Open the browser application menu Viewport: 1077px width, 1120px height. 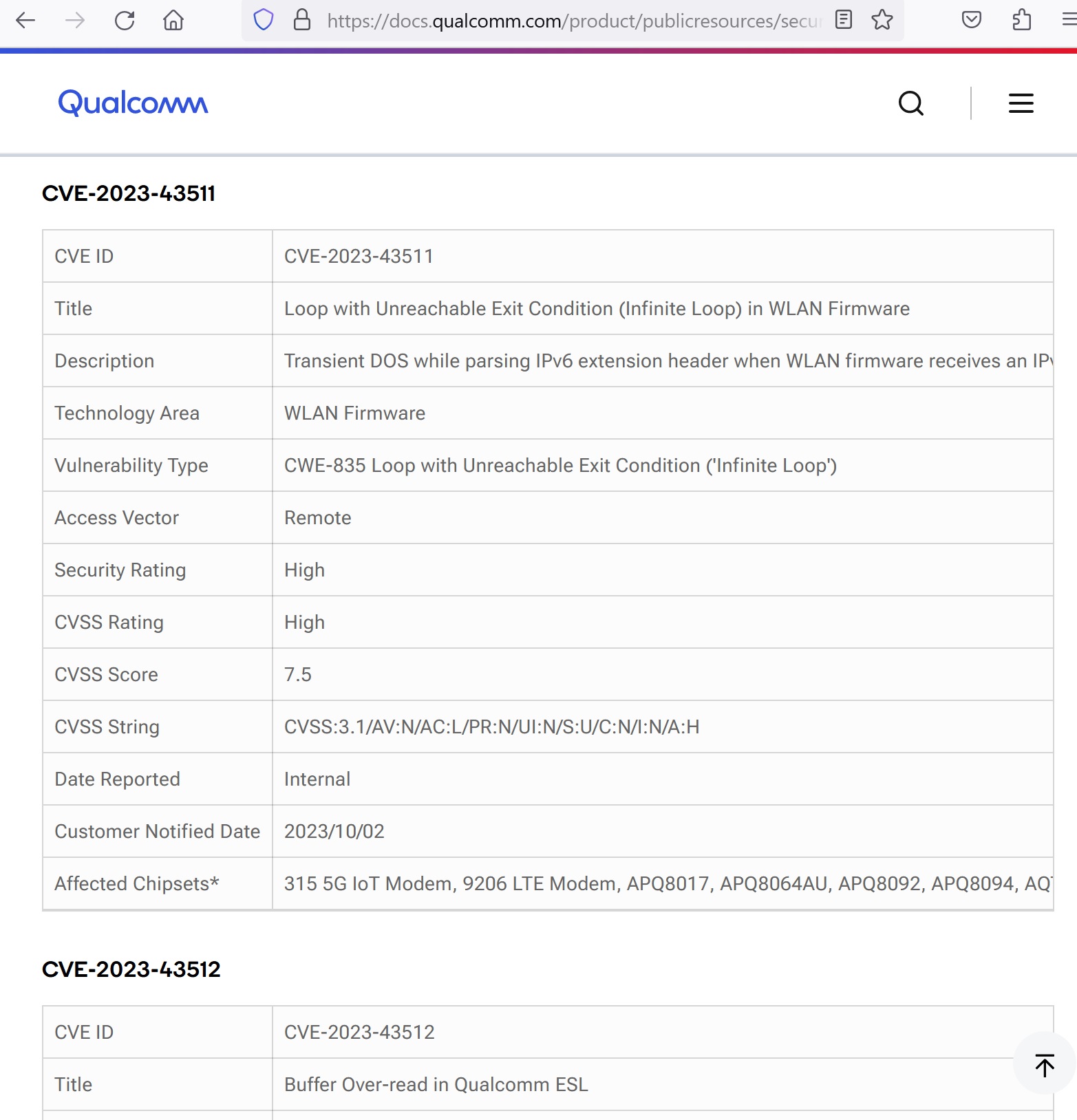pos(1069,20)
